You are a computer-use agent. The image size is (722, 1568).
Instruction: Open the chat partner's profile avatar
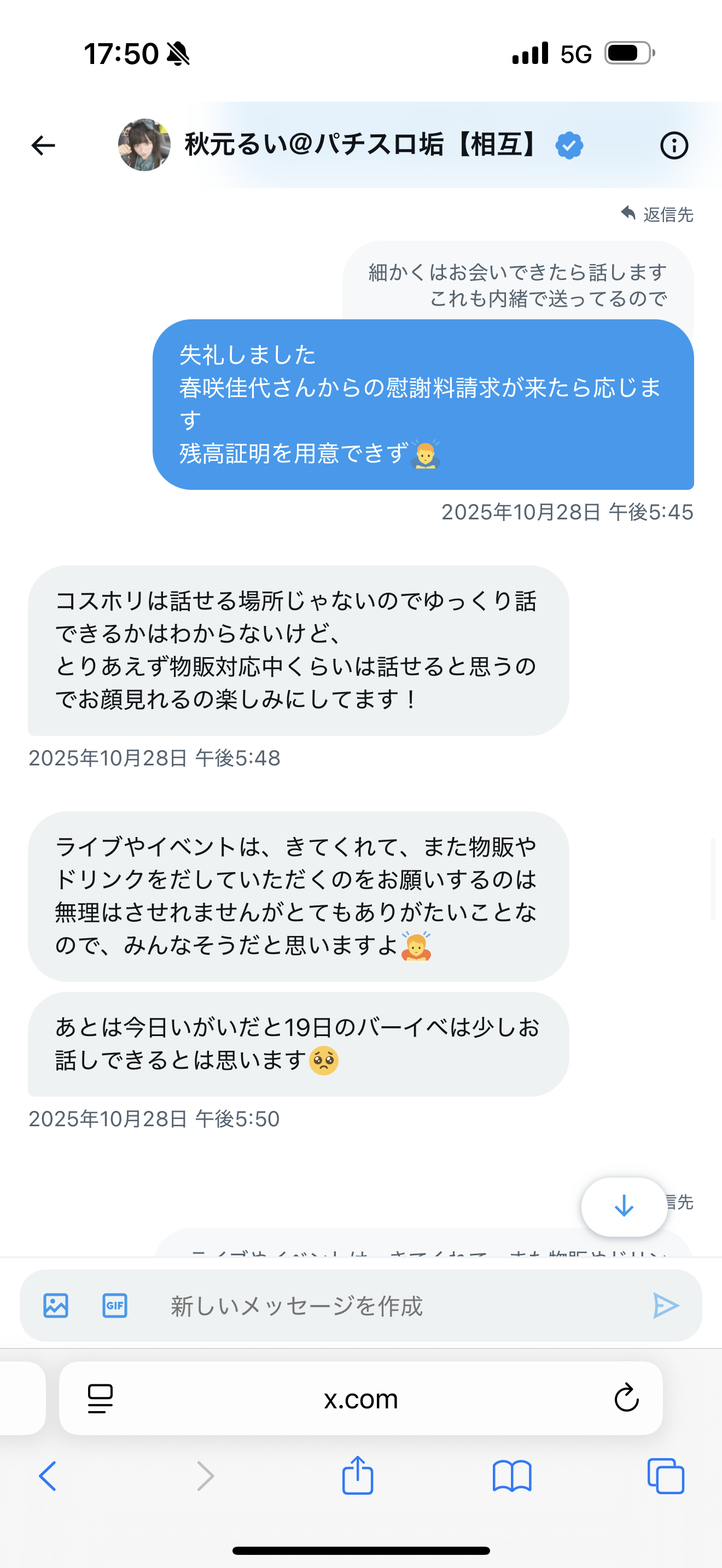144,145
